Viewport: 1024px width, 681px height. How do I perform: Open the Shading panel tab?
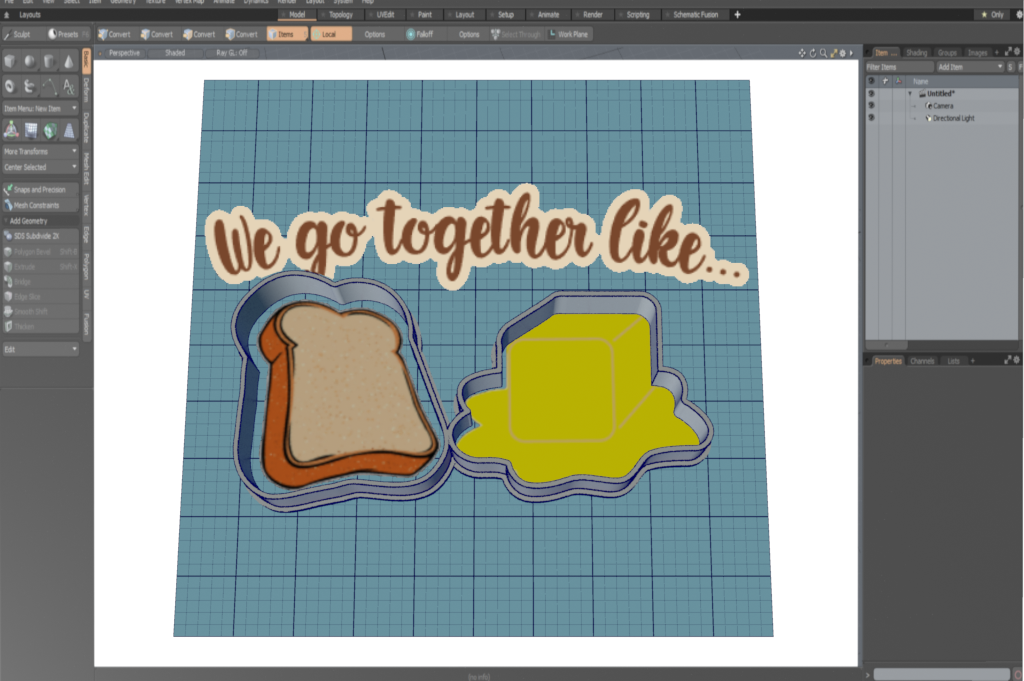916,52
